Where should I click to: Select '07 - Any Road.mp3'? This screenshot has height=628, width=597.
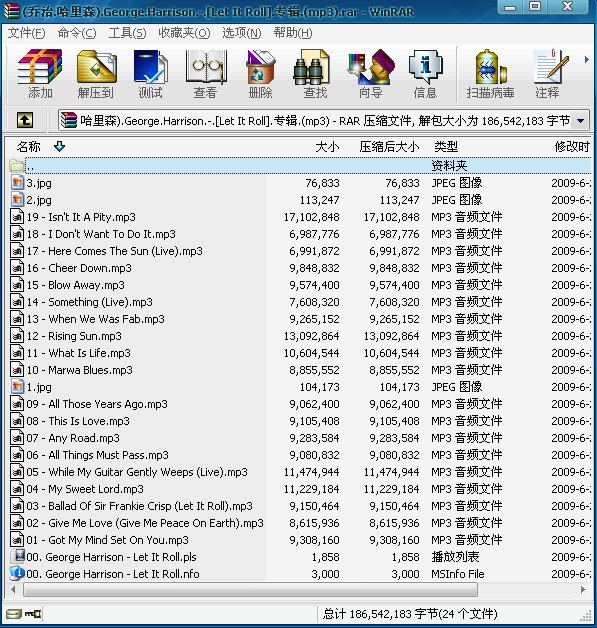click(73, 438)
